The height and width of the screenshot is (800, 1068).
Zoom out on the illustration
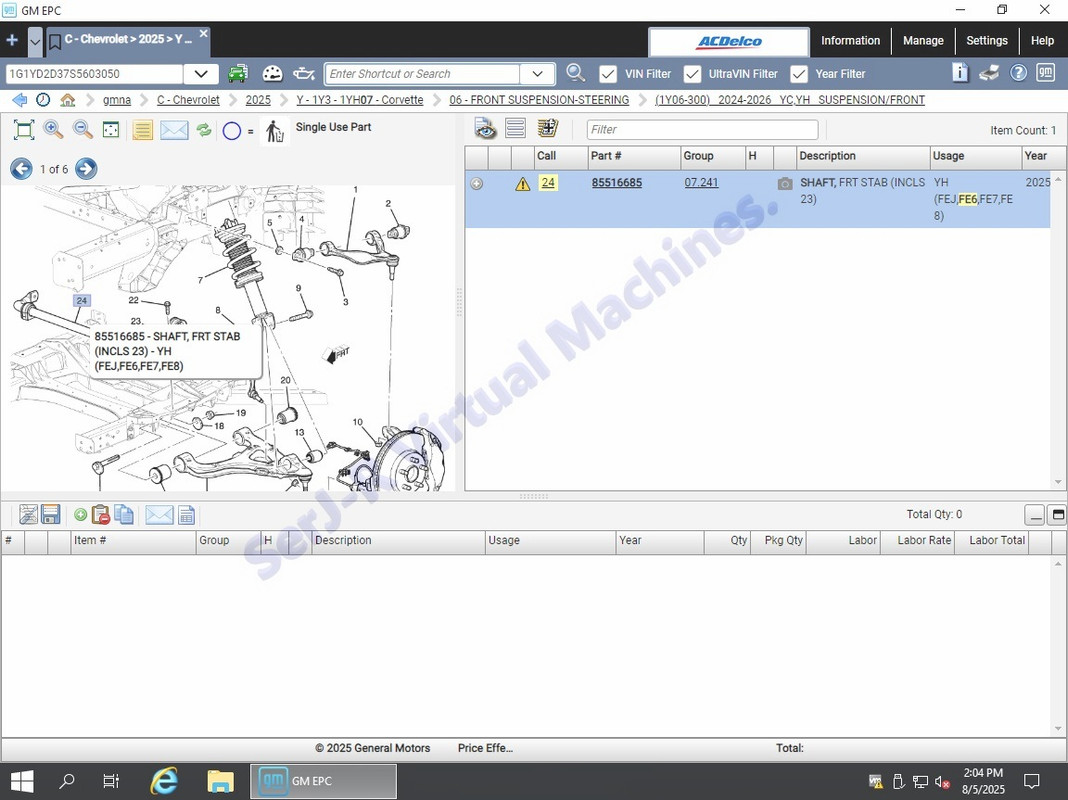(x=82, y=129)
